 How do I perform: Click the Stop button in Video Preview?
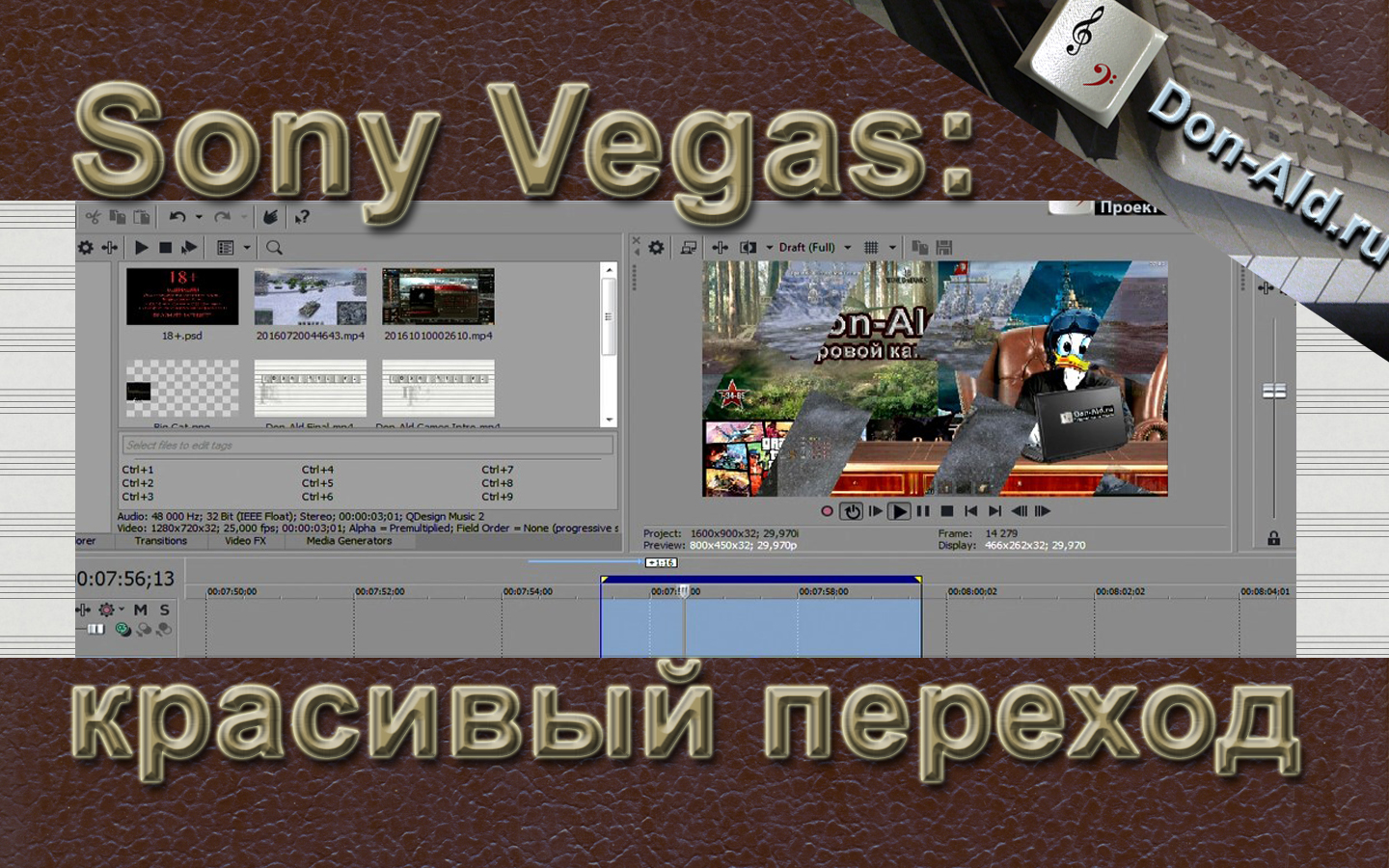pyautogui.click(x=947, y=511)
